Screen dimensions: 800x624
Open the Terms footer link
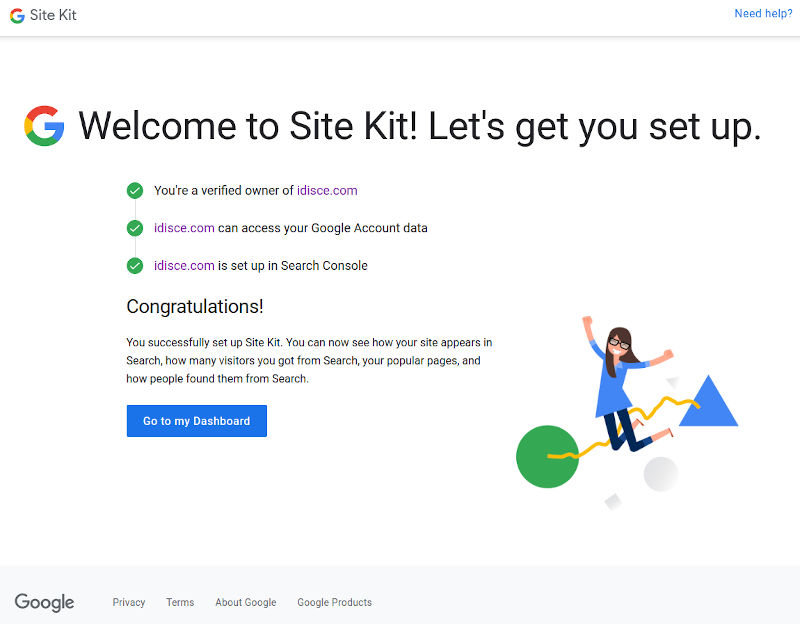pyautogui.click(x=180, y=602)
